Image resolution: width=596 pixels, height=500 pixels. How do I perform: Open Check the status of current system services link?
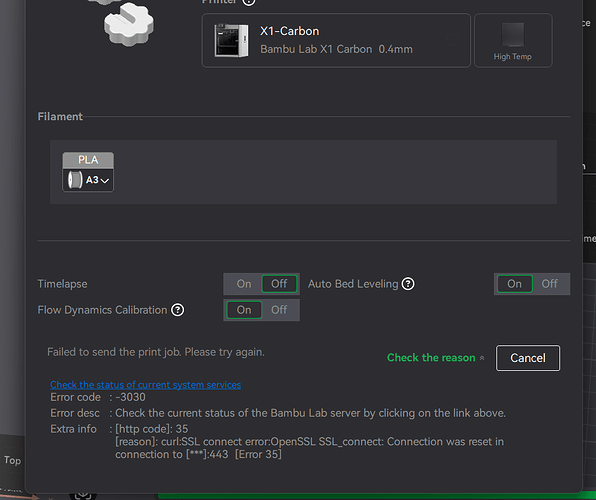[x=146, y=385]
